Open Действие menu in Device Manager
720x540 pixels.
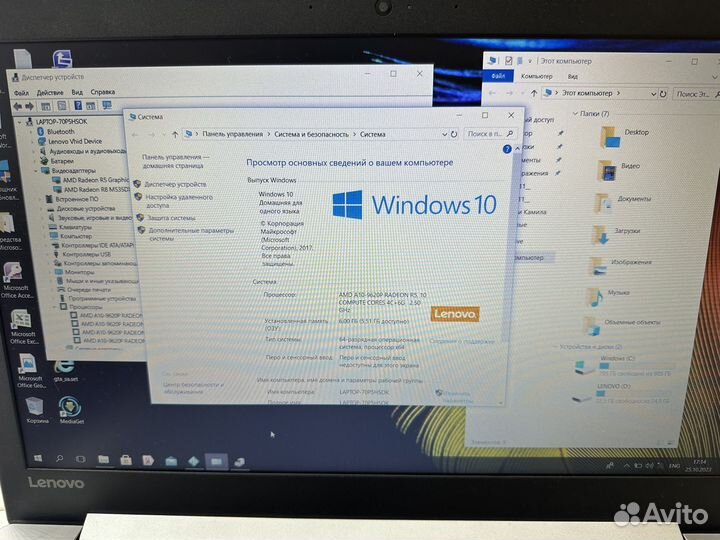[50, 92]
